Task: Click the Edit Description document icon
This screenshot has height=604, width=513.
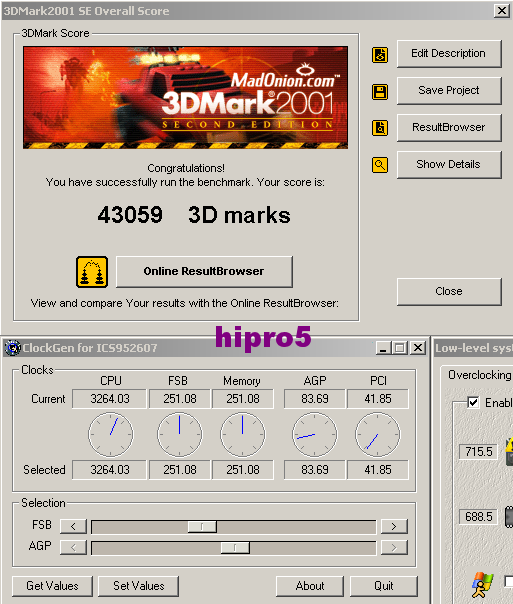Action: tap(380, 55)
